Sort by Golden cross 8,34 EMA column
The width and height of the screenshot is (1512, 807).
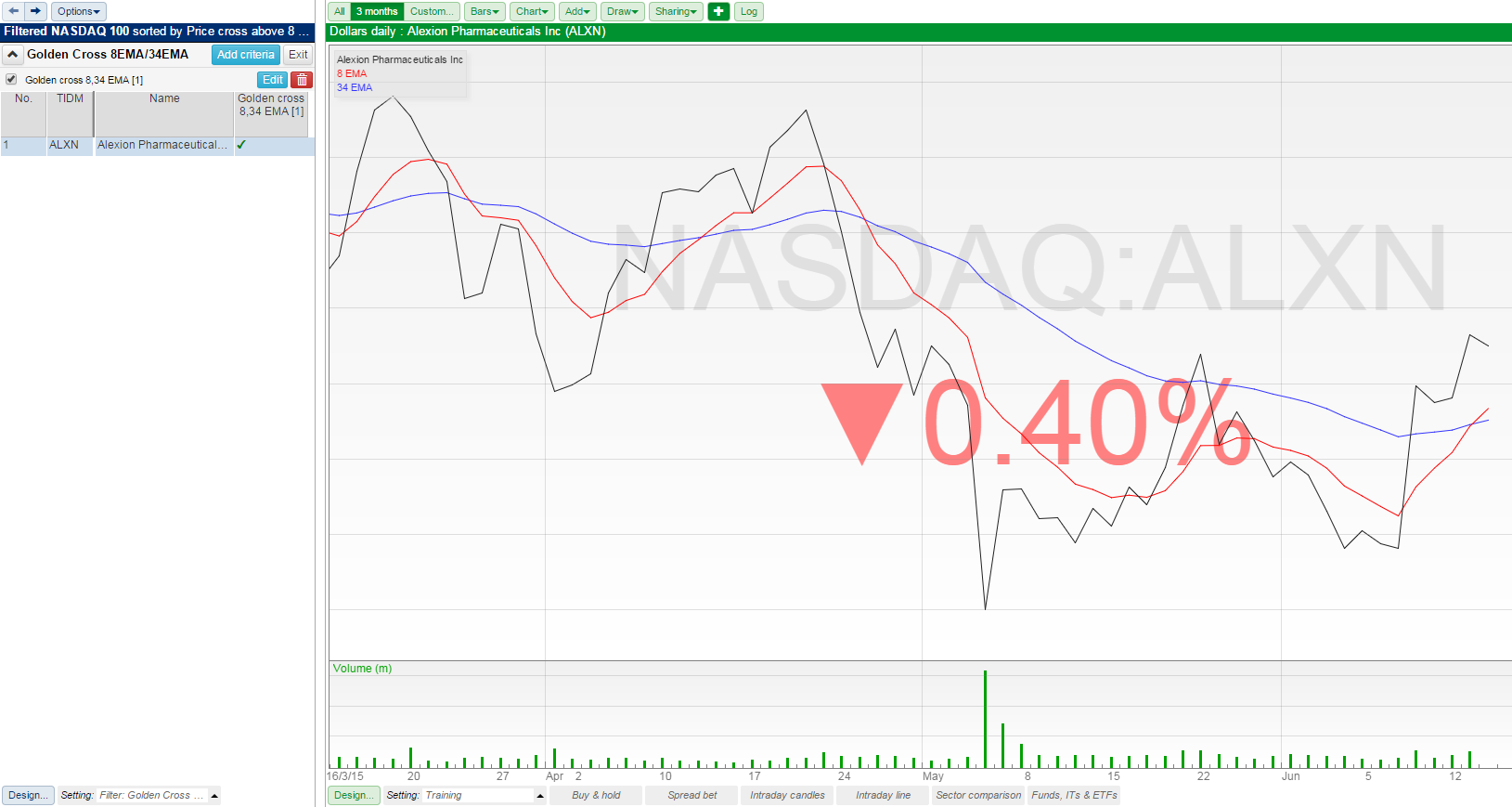tap(271, 113)
